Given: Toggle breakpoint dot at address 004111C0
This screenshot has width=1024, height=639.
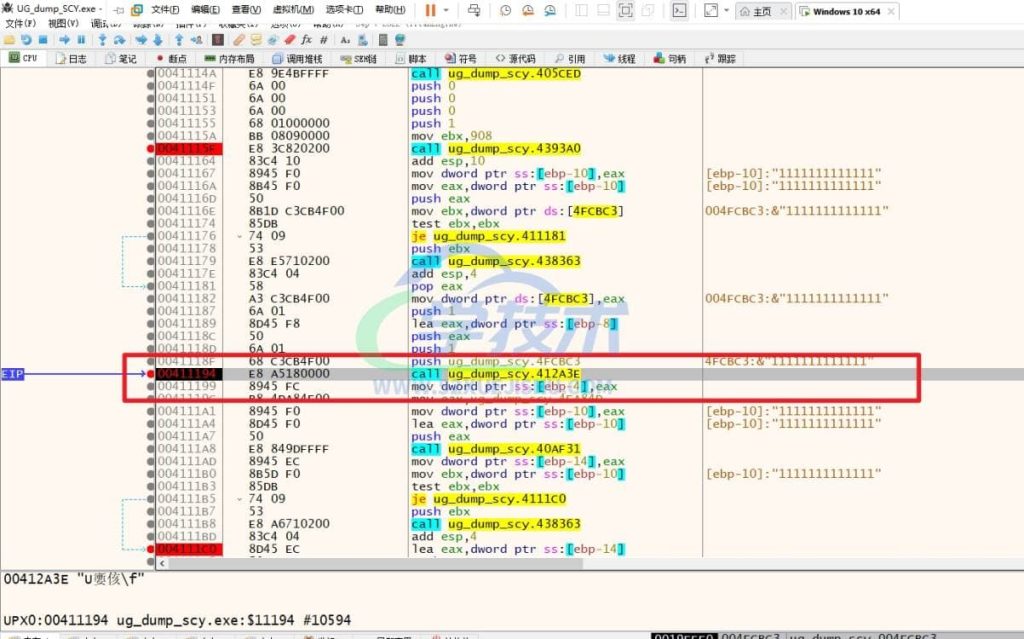Looking at the screenshot, I should click(151, 549).
